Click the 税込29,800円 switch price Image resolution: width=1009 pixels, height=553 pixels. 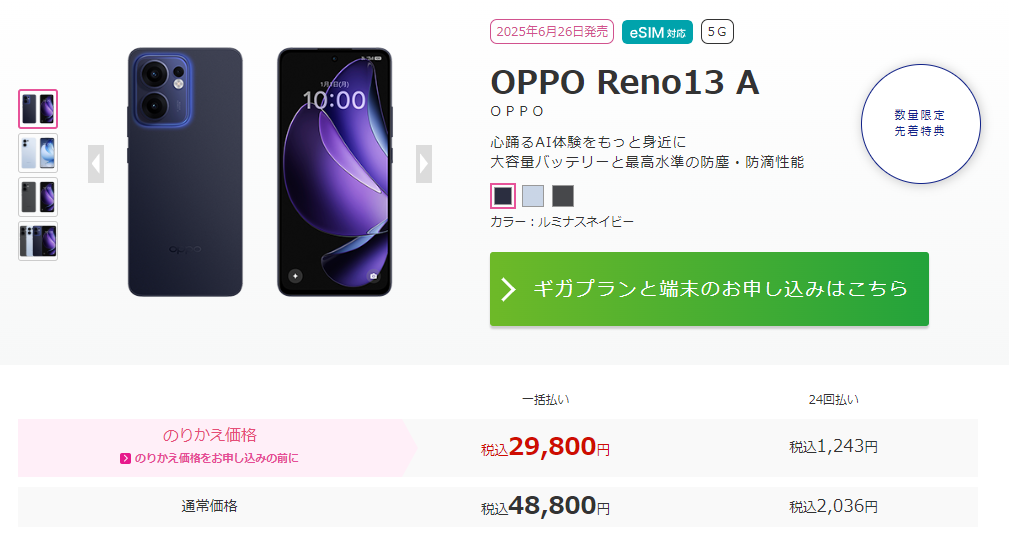[x=545, y=448]
